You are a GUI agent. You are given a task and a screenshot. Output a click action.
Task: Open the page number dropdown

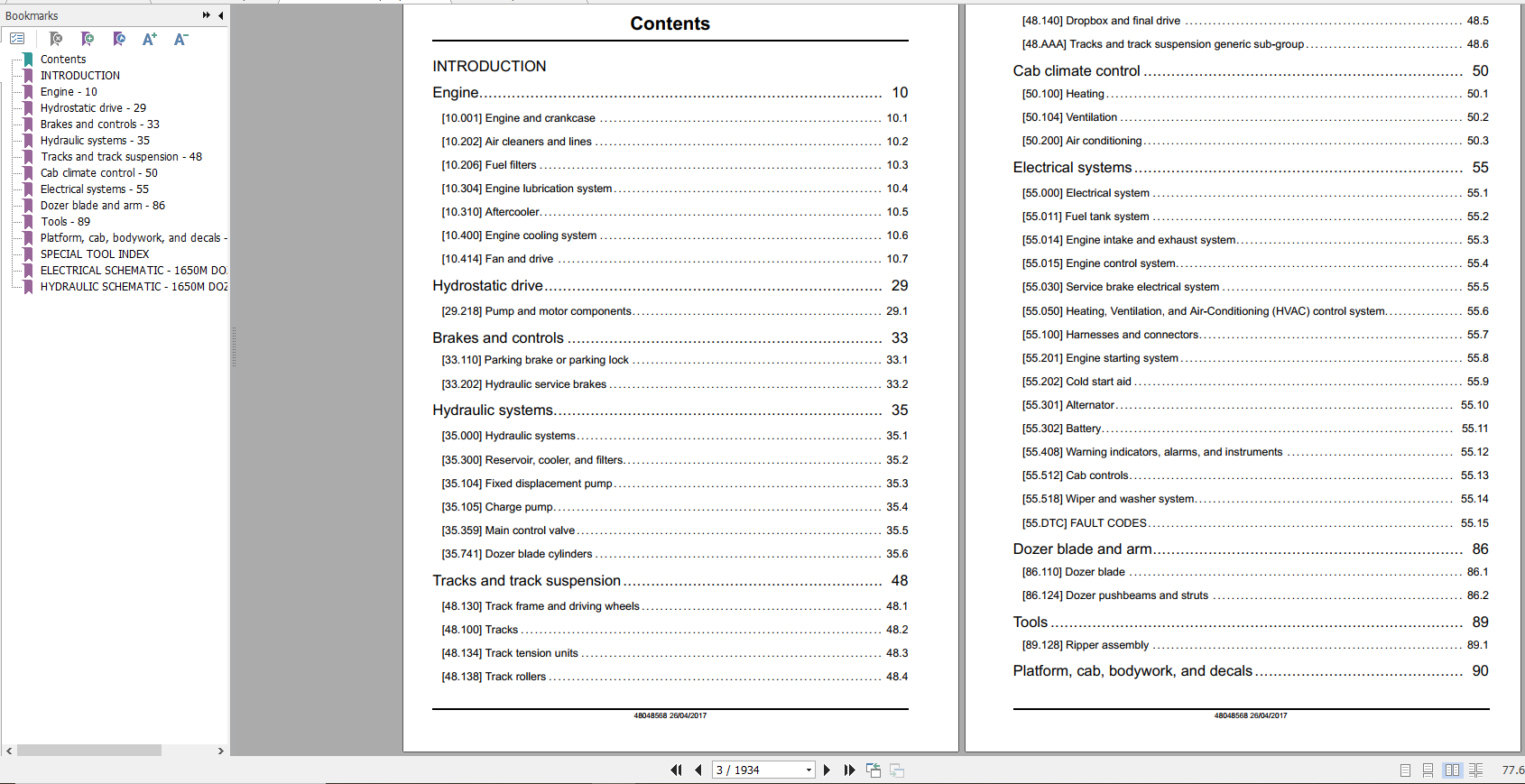pos(809,770)
